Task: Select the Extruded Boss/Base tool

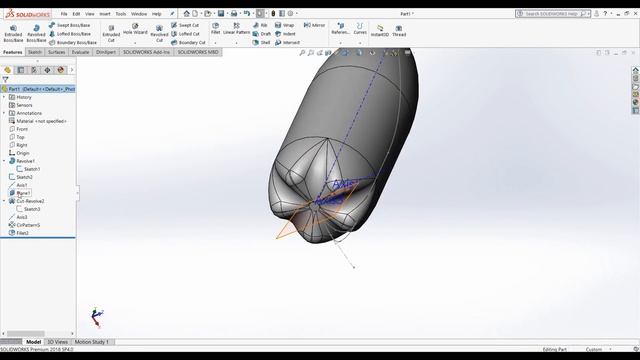Action: 13,33
